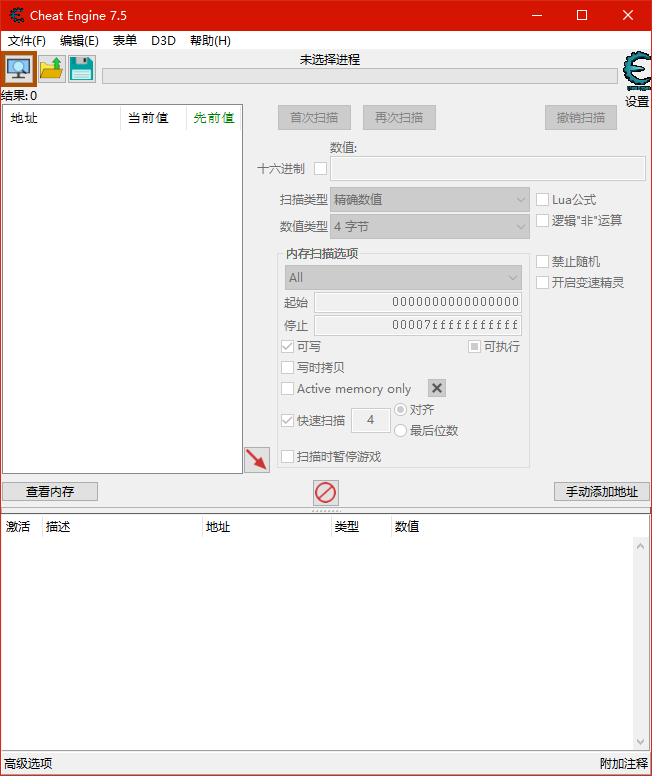The width and height of the screenshot is (652, 776).
Task: Click the 未选择进程 process label
Action: [330, 60]
